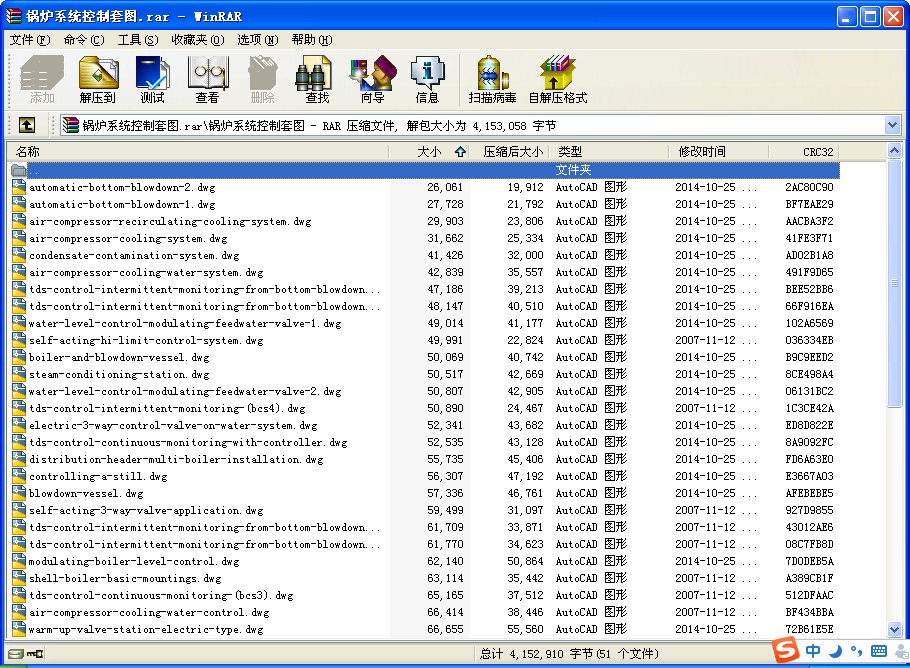Select automatic-bottom-blowdown-2.dwg file
The image size is (910, 668).
click(122, 187)
